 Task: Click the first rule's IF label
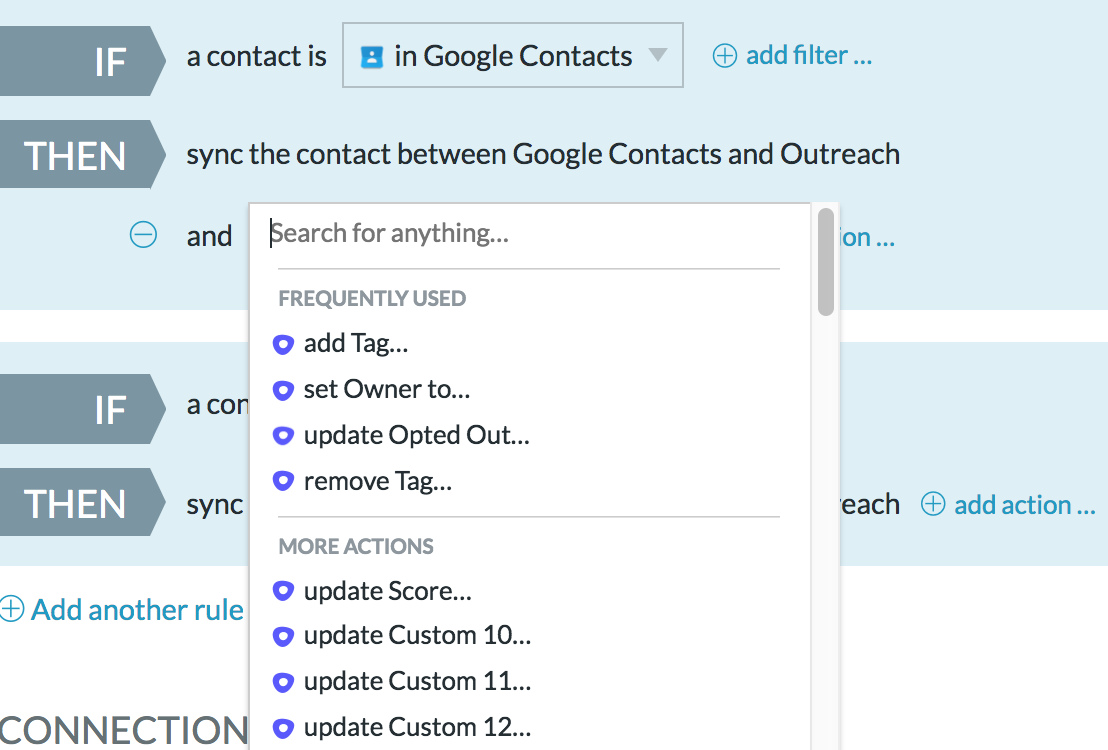[82, 61]
